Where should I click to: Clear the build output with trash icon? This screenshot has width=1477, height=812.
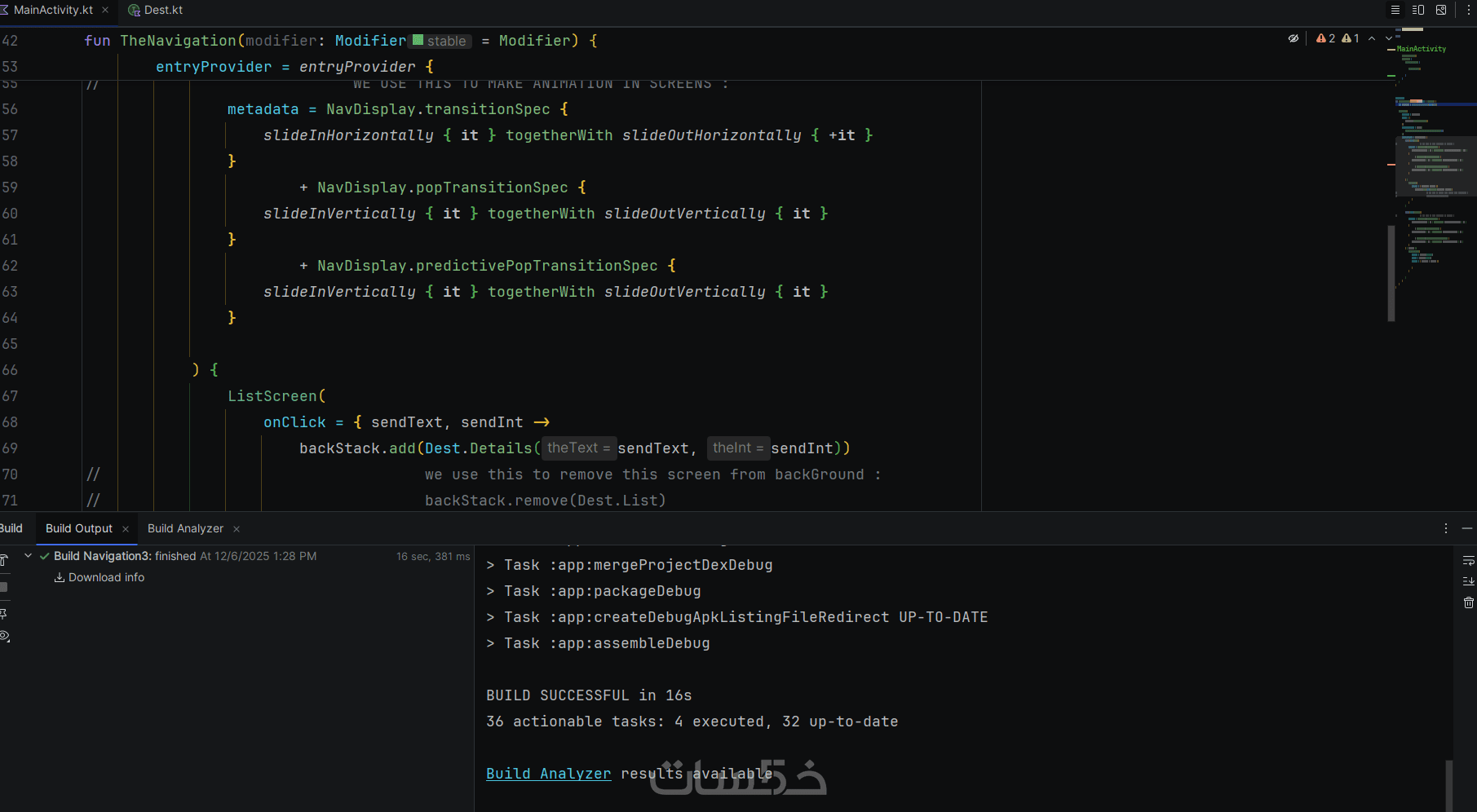[1468, 602]
